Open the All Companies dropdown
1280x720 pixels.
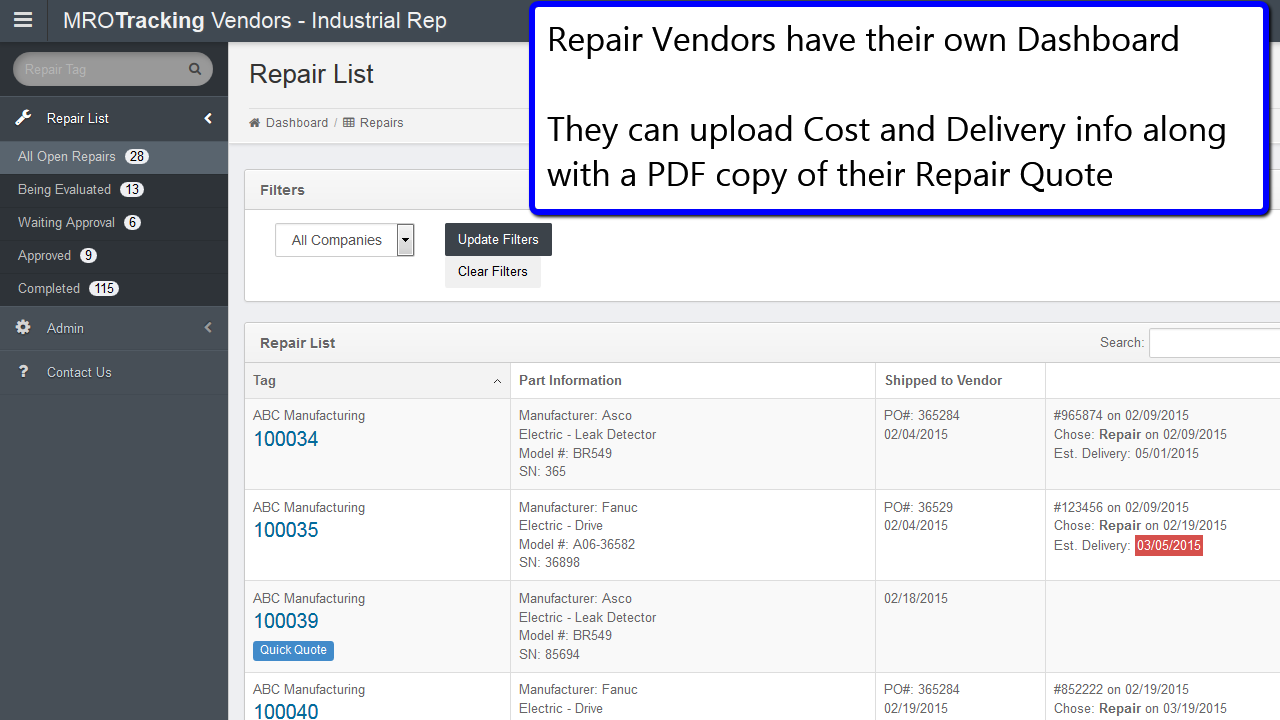[345, 240]
